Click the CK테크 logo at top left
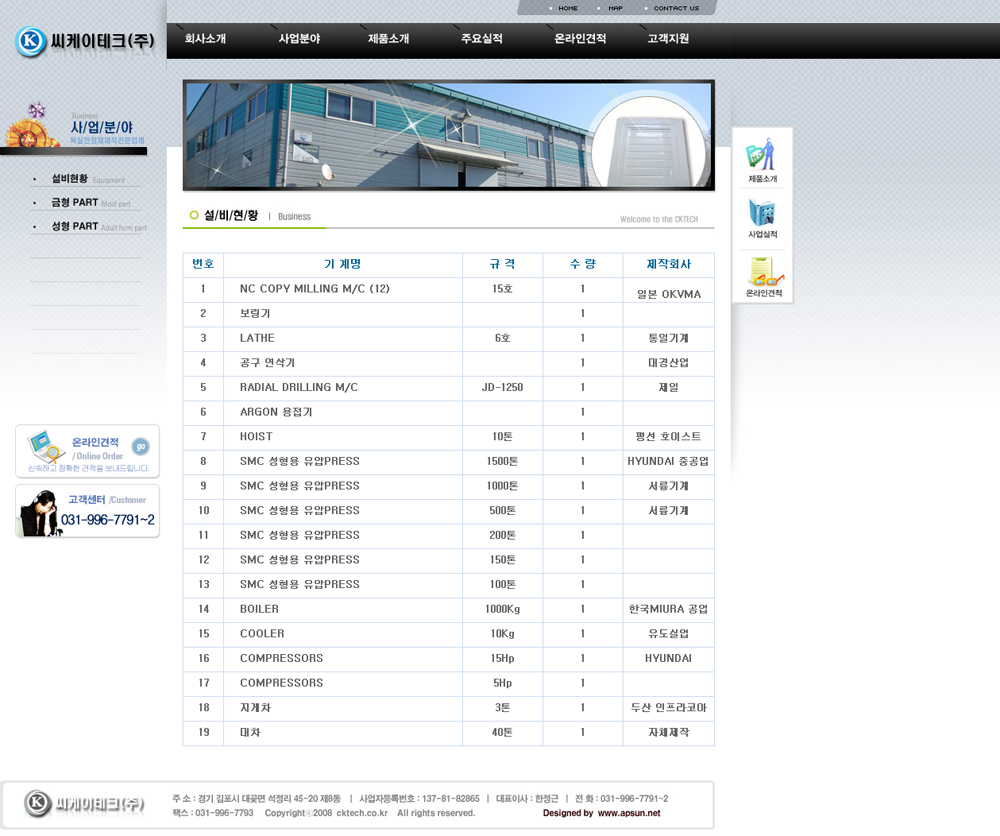 pyautogui.click(x=85, y=41)
